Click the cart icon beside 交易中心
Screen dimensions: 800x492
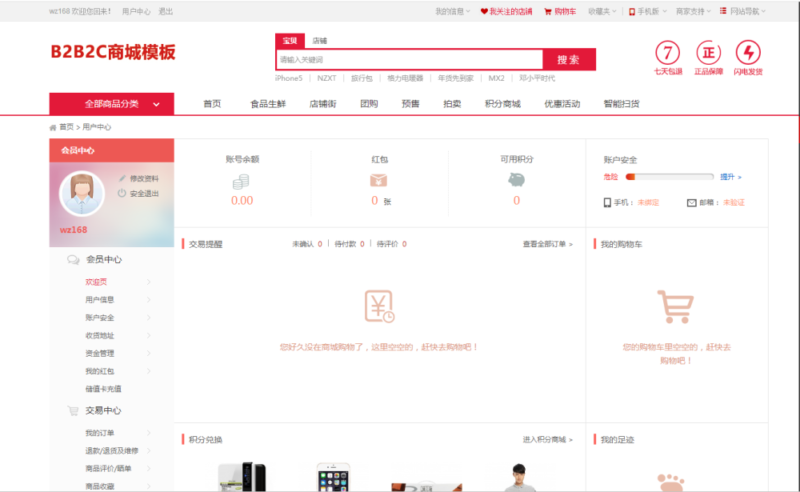(73, 410)
